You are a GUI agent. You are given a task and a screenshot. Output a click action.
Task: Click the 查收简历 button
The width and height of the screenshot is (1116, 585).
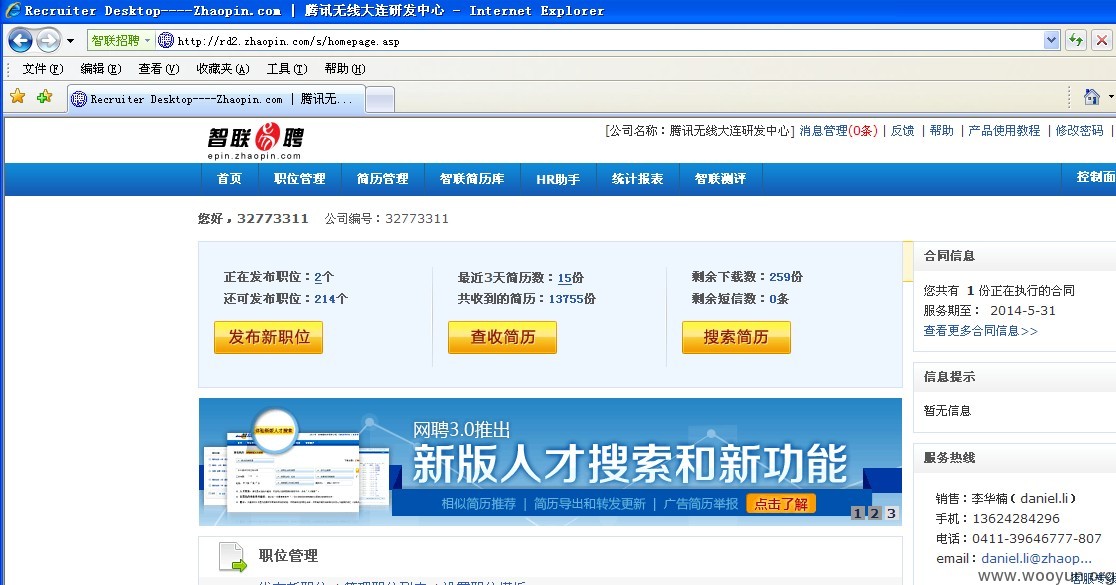pos(502,337)
